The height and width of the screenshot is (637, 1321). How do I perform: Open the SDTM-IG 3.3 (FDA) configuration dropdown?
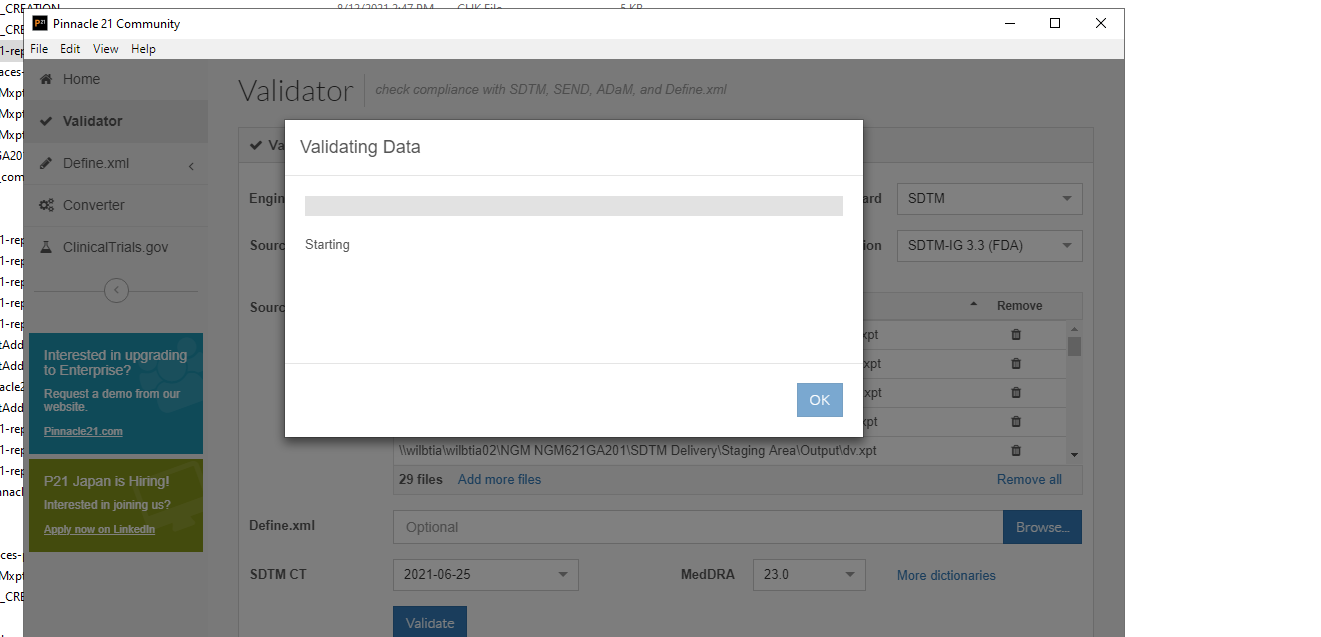tap(989, 246)
